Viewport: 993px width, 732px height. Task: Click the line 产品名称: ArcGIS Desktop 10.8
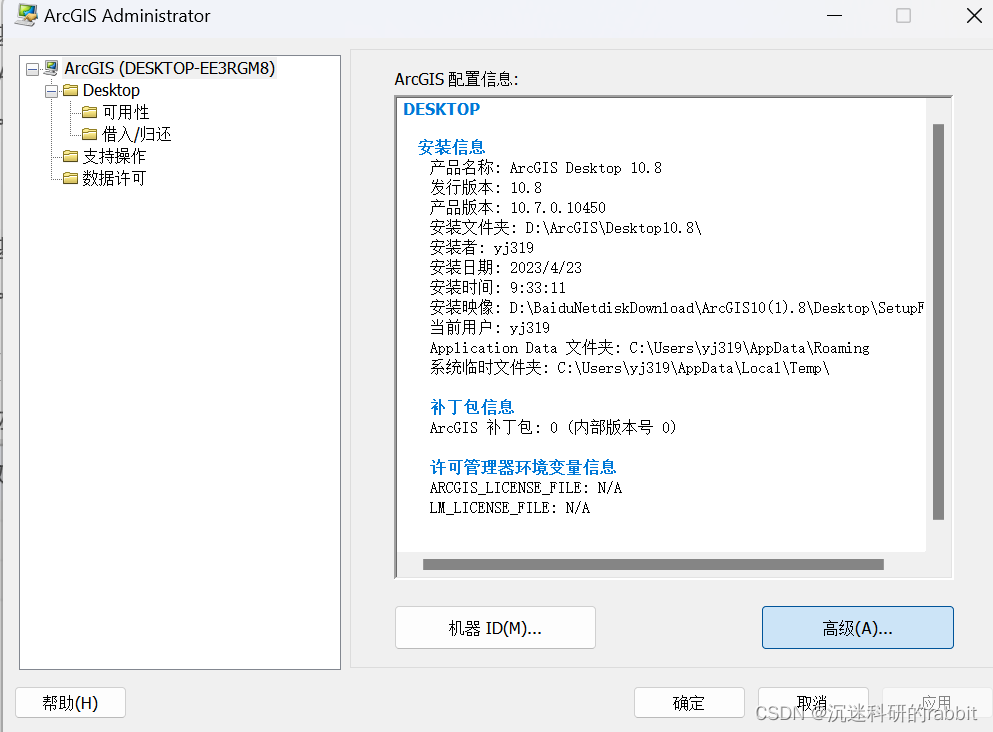coord(545,168)
